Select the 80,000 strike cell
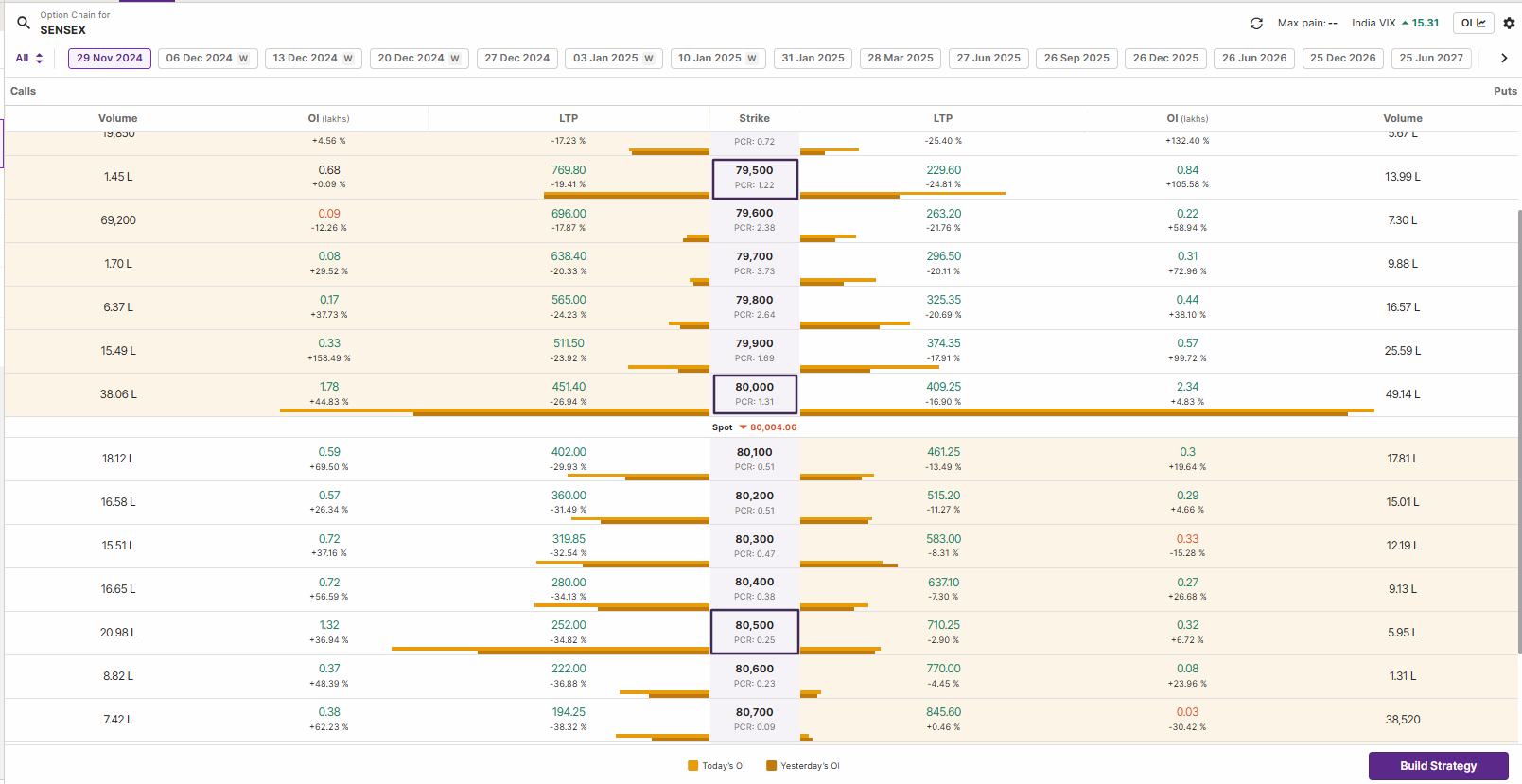This screenshot has height=784, width=1522. pos(755,394)
